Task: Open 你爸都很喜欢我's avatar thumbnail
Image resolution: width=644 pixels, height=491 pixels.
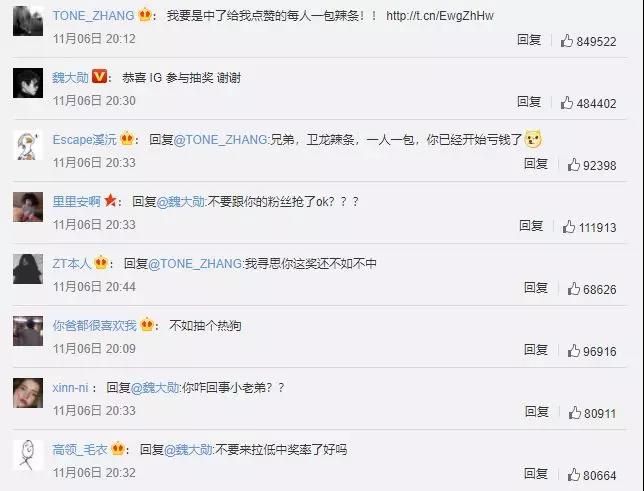Action: [x=28, y=331]
